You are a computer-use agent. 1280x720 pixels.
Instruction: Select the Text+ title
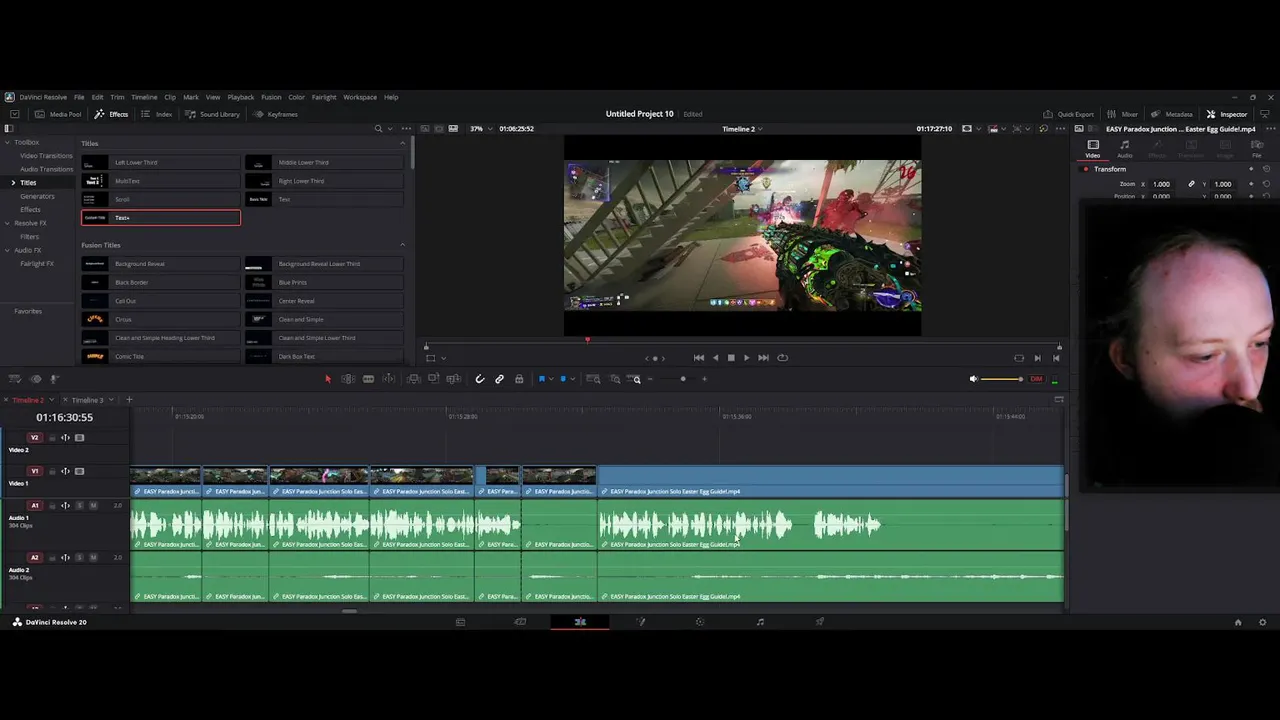pos(161,218)
